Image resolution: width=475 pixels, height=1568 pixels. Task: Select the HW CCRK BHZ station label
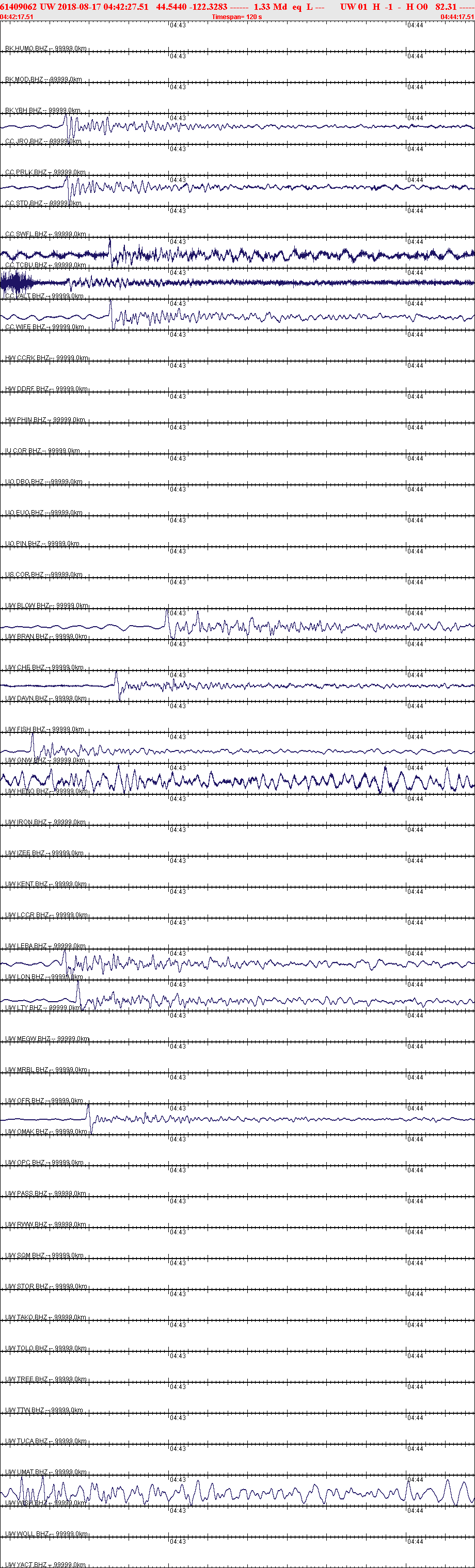(x=47, y=358)
